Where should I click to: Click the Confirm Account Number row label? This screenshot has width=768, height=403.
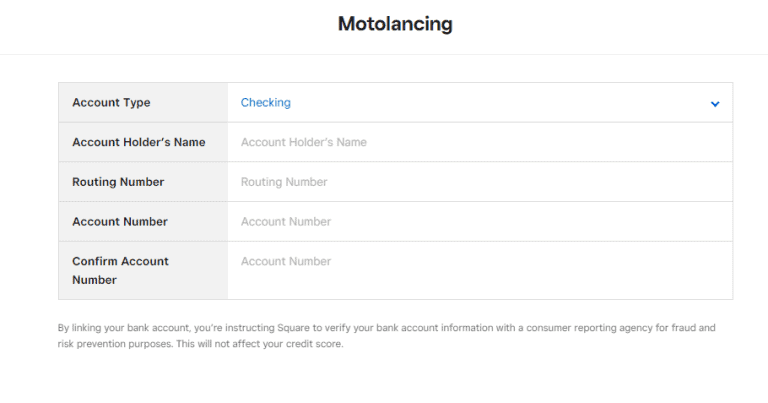click(x=120, y=270)
